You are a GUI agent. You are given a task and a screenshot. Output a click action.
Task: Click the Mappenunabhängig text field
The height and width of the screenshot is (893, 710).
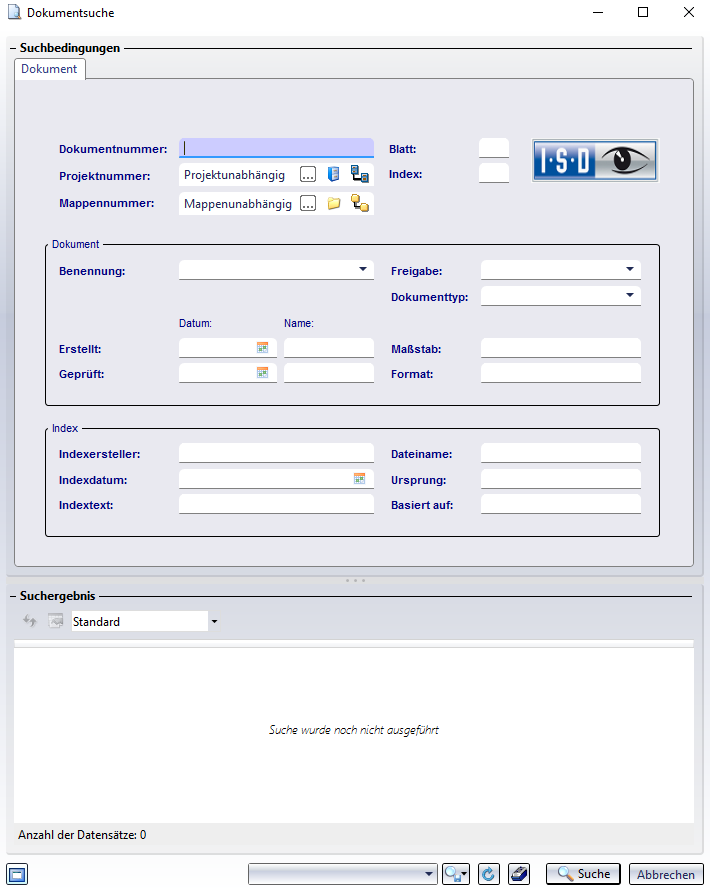tap(238, 204)
